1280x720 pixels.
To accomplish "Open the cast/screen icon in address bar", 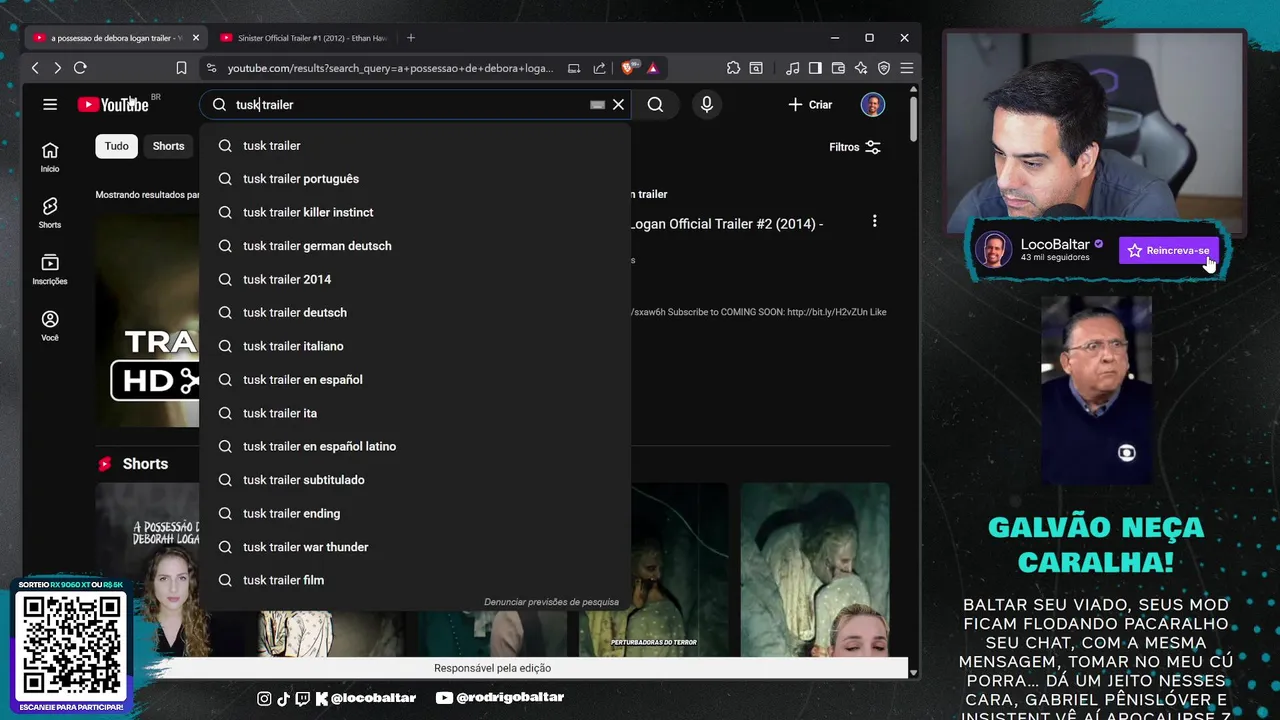I will pos(574,68).
